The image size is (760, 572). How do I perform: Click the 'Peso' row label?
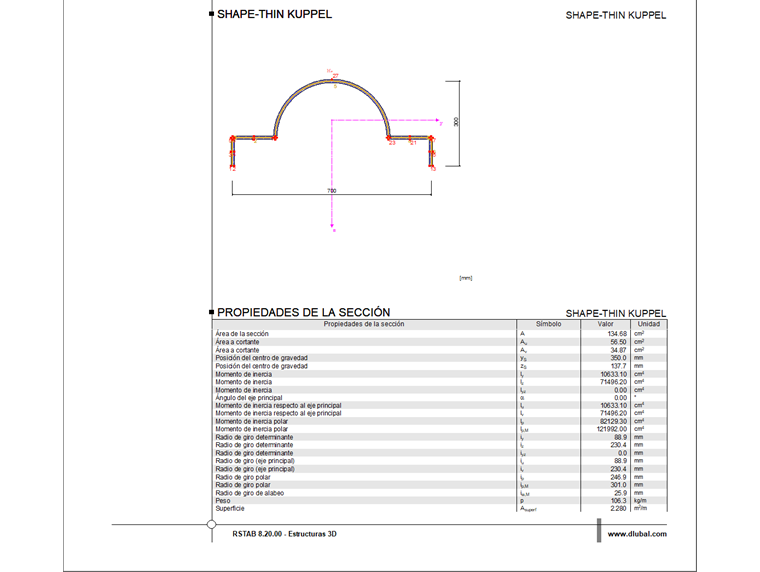(x=223, y=501)
